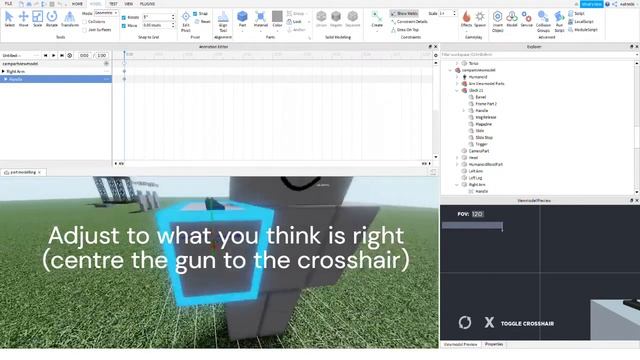Click the Reset pivot button
The image size is (640, 360).
coord(203,22)
